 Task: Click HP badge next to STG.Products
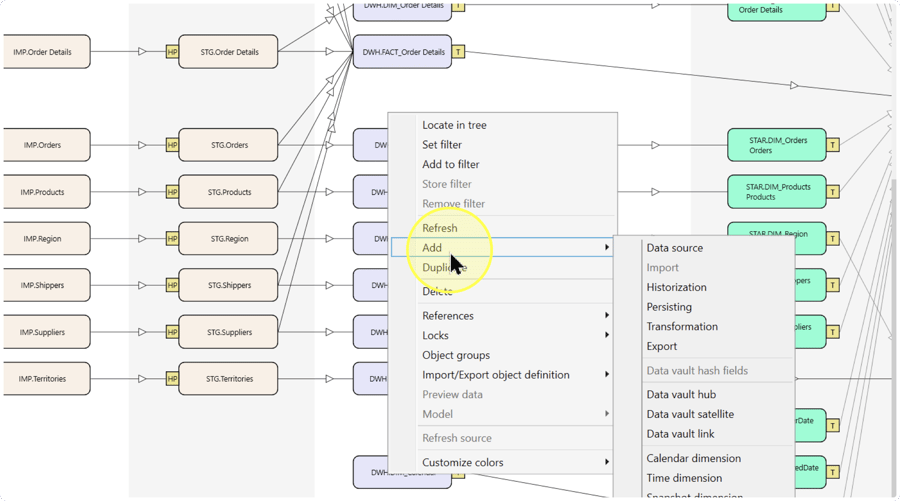(172, 192)
